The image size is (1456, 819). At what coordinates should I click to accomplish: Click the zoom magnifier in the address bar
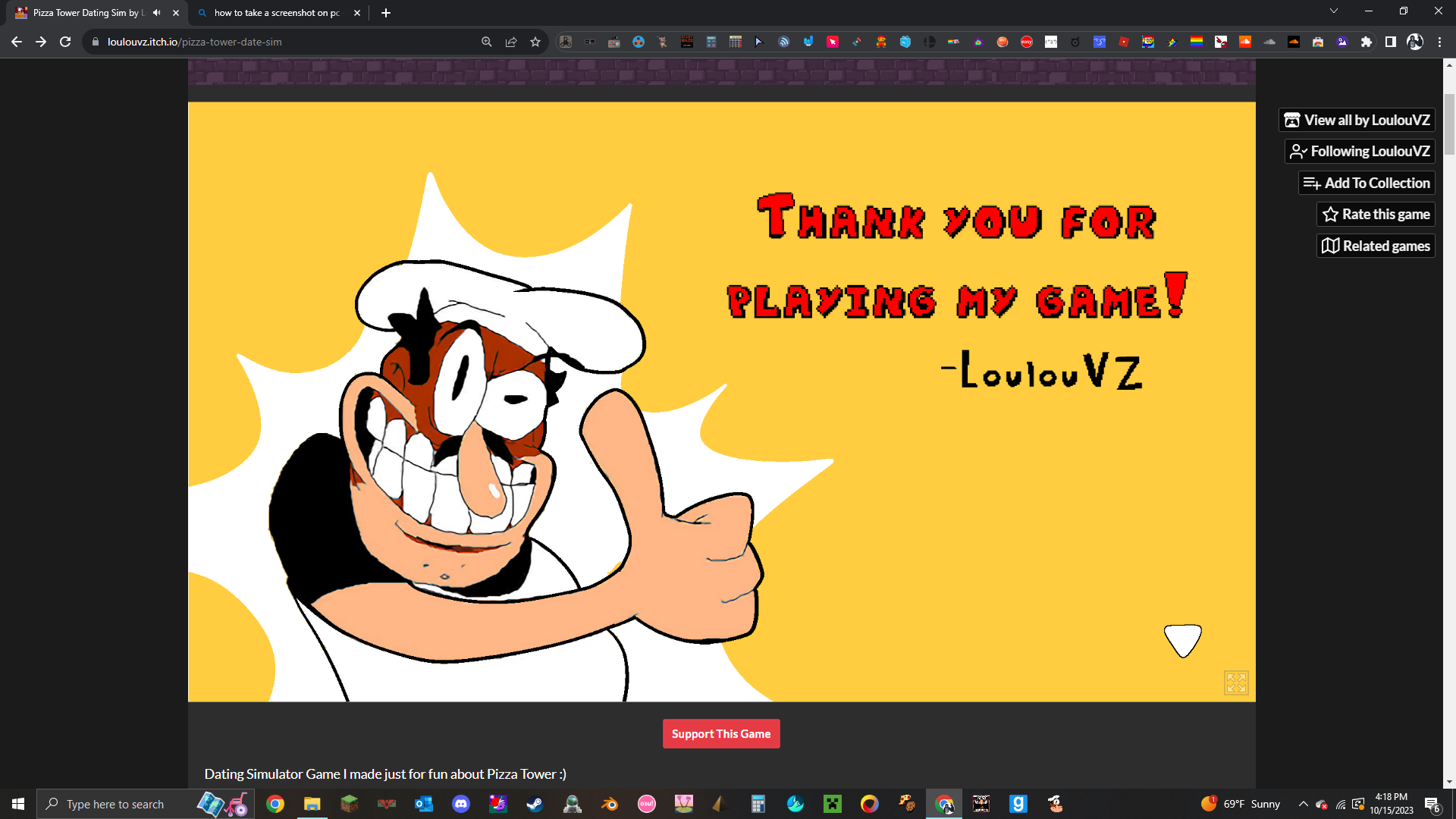tap(486, 42)
